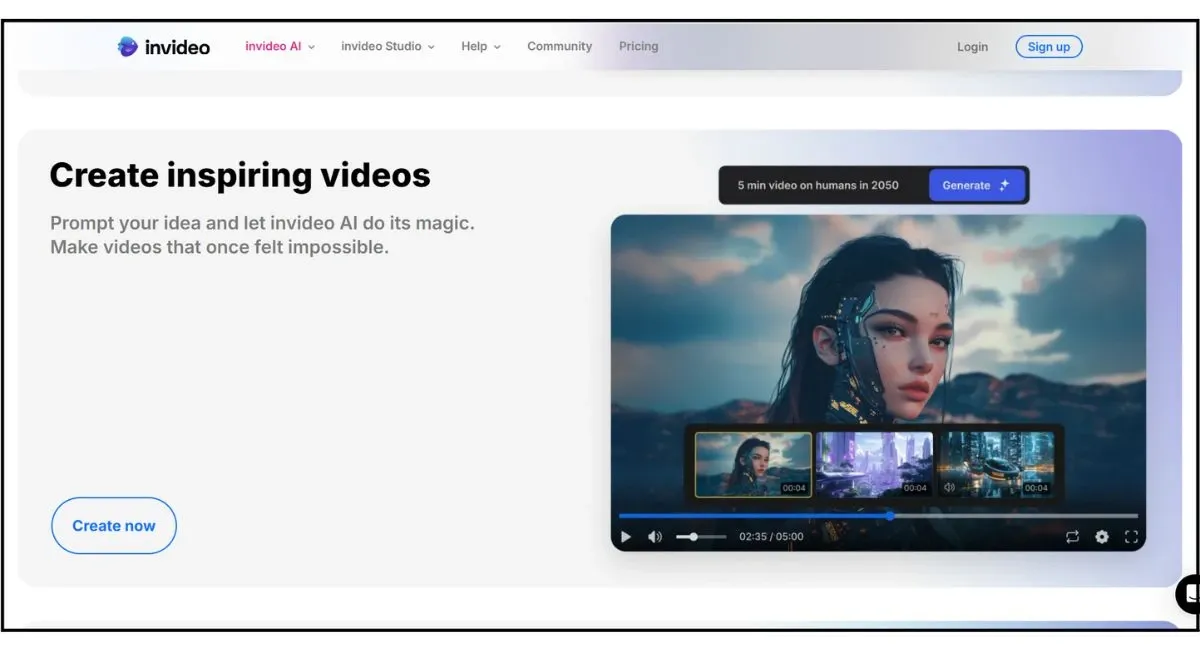The height and width of the screenshot is (650, 1200).
Task: Click the Create now button
Action: [114, 526]
